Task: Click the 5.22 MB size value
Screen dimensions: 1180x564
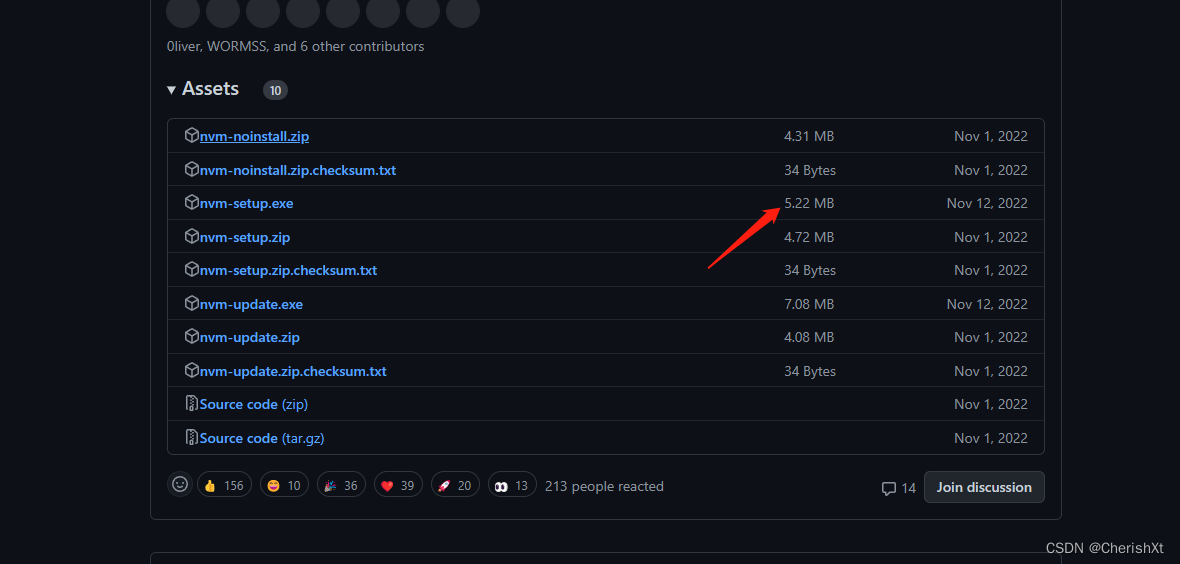Action: pyautogui.click(x=809, y=203)
